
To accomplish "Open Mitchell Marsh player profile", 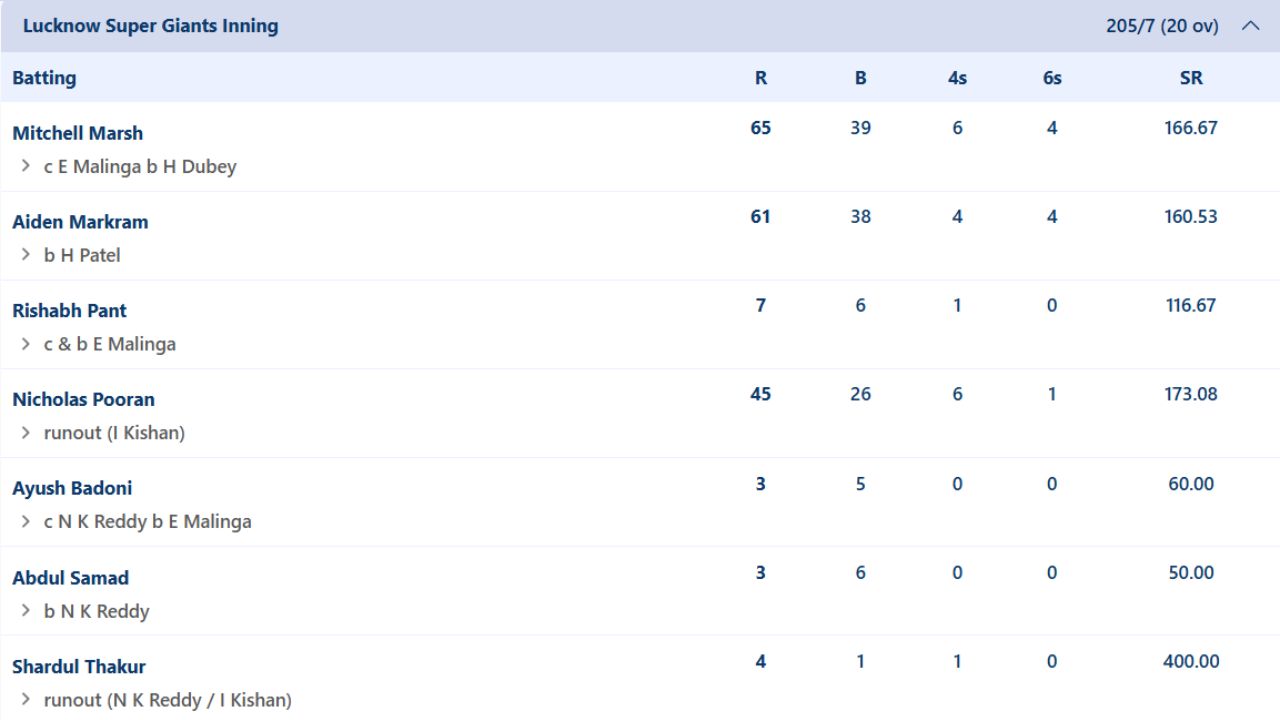I will 77,133.
